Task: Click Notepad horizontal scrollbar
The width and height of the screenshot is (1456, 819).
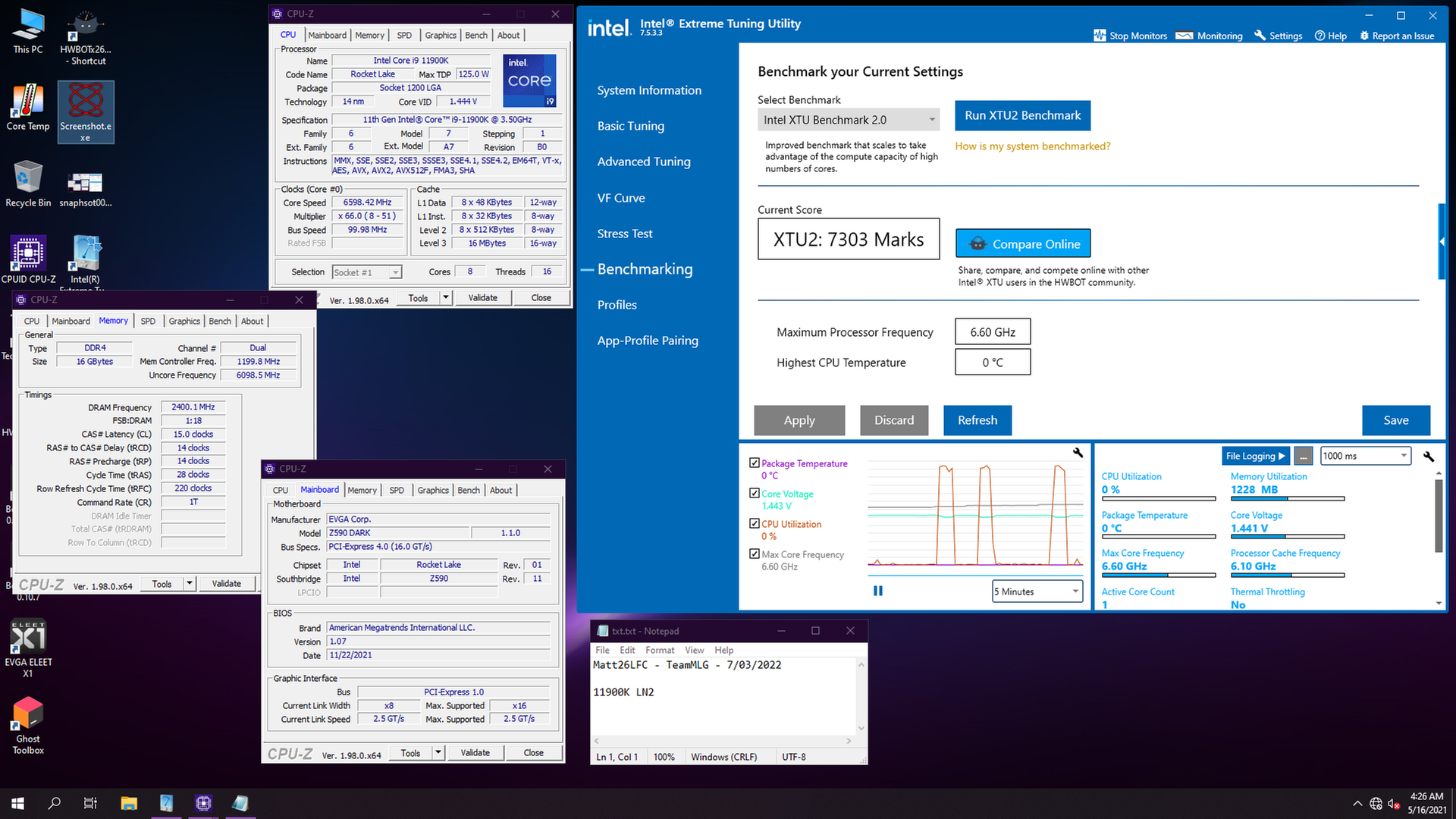Action: tap(723, 740)
